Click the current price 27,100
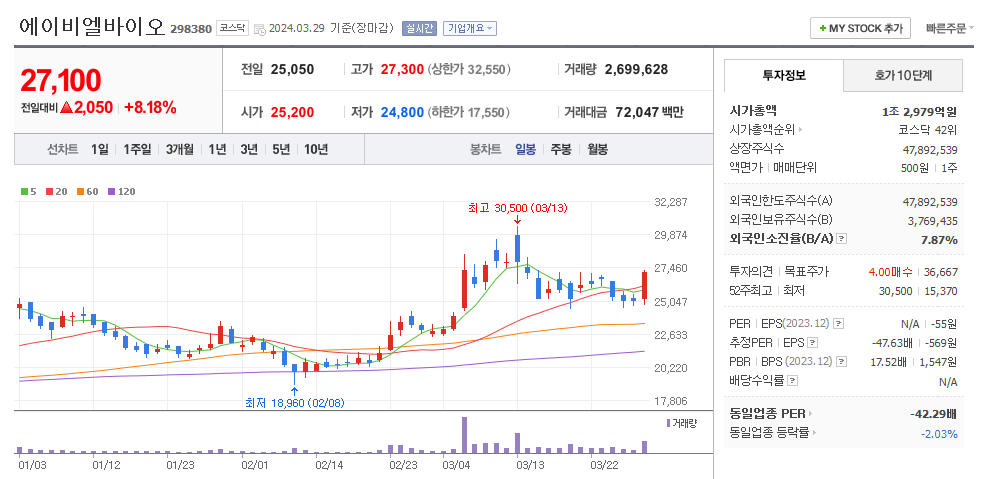 click(x=61, y=80)
